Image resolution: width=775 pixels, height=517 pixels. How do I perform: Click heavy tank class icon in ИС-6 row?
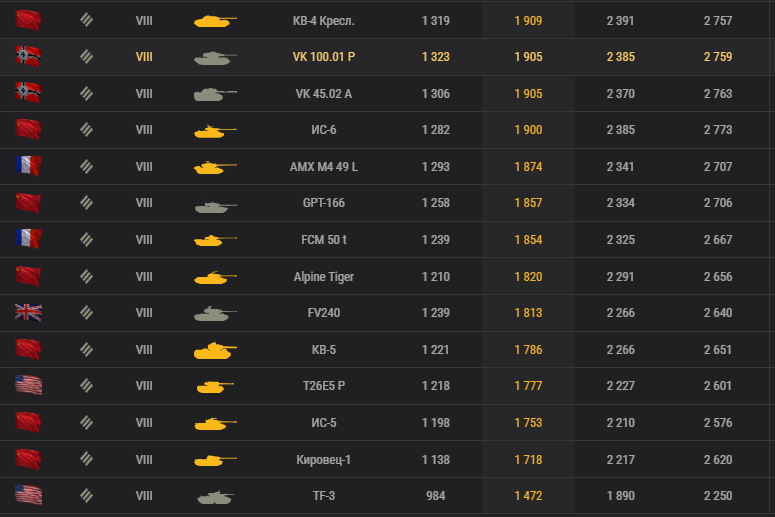86,129
